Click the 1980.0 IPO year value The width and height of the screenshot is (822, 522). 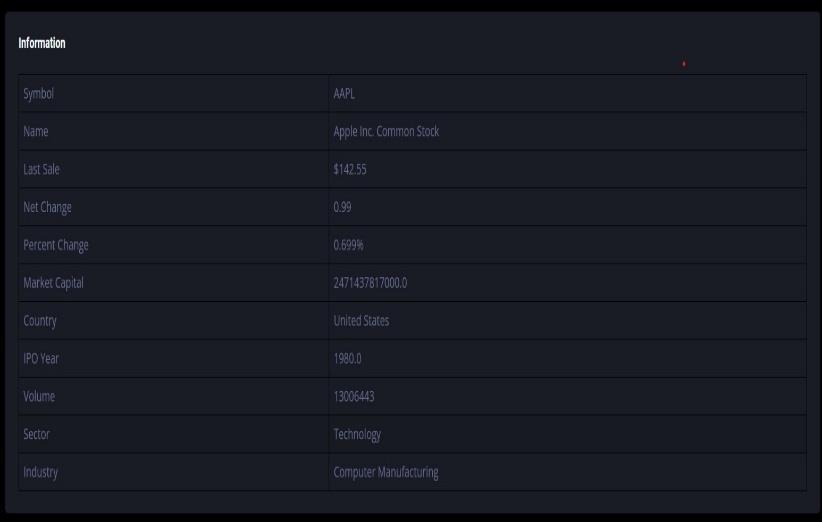347,358
